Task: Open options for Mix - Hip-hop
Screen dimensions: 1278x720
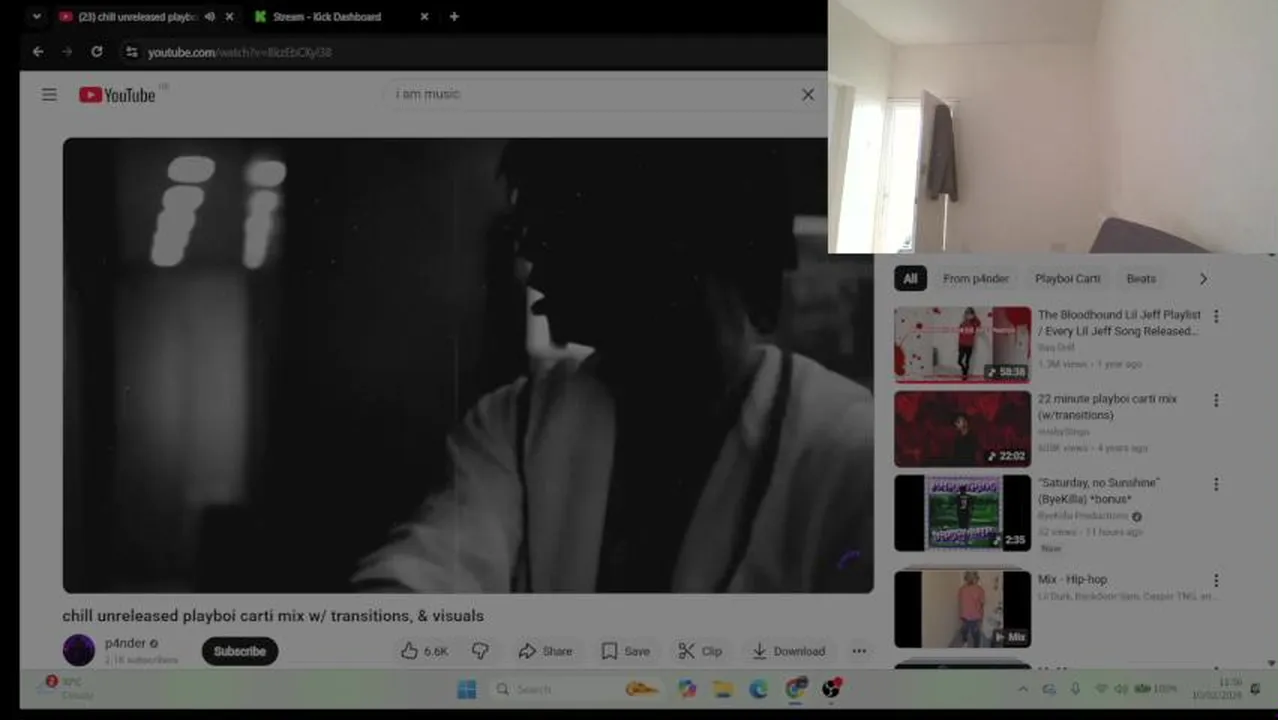Action: [x=1216, y=580]
